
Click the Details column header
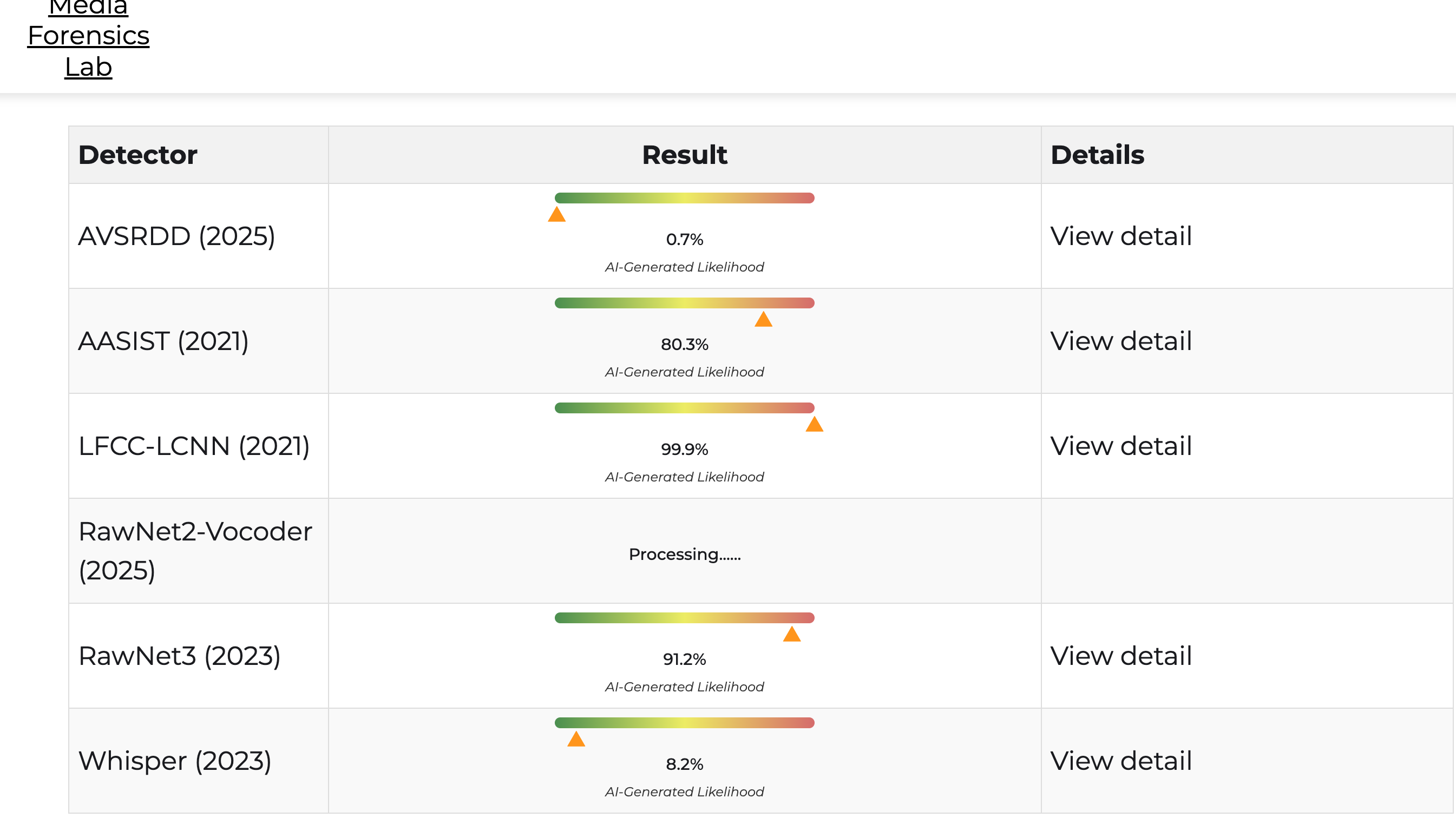[1097, 155]
